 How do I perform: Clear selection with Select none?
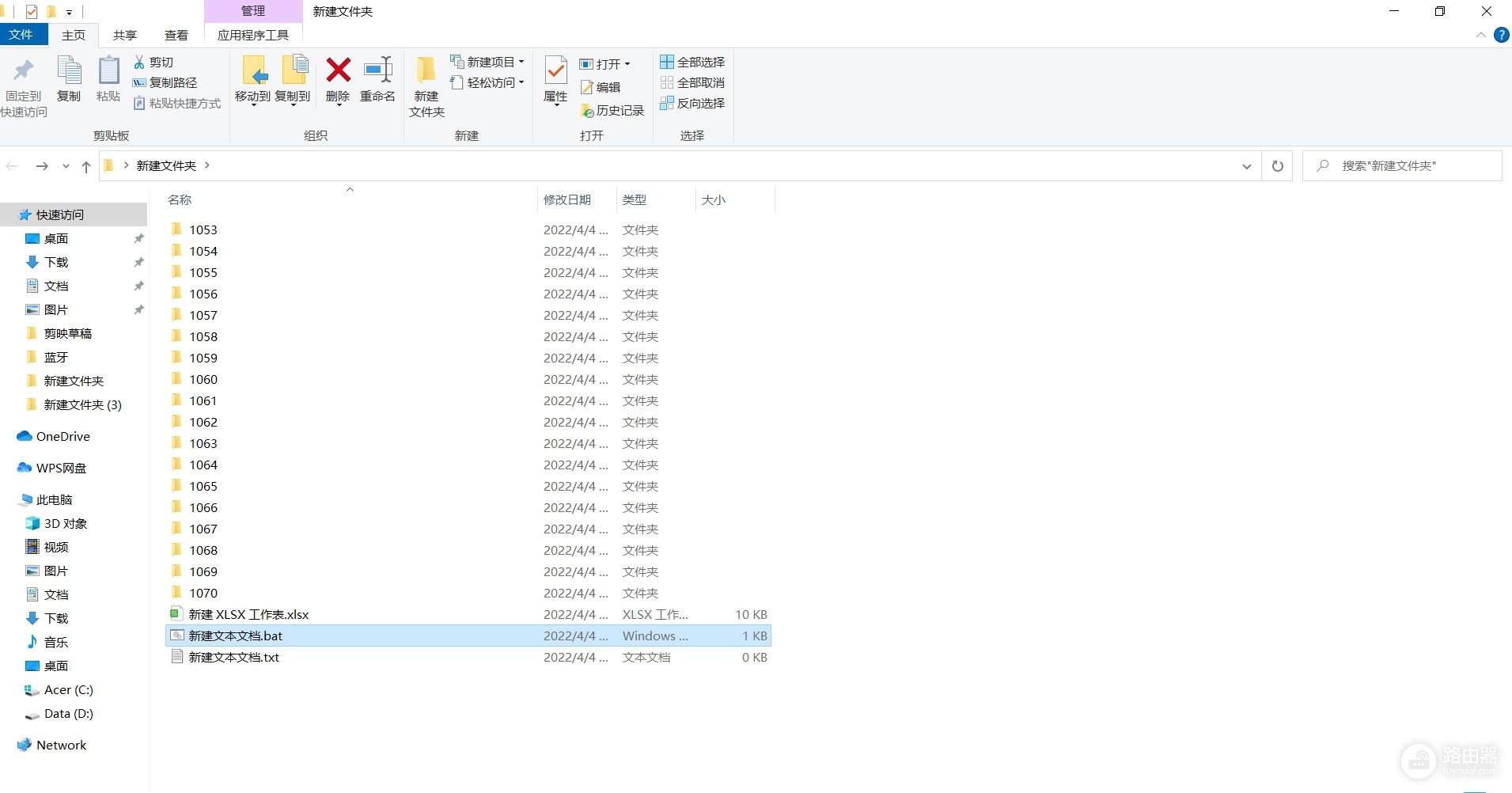[x=692, y=82]
